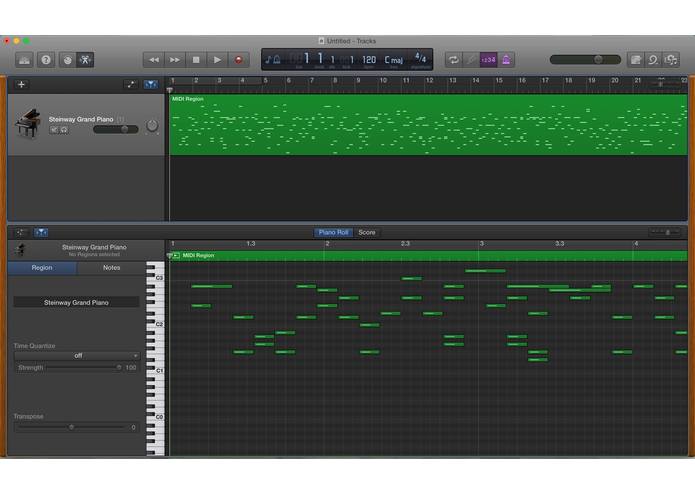Screen dimensions: 695x494
Task: Play the C3 piano key
Action: click(x=155, y=278)
